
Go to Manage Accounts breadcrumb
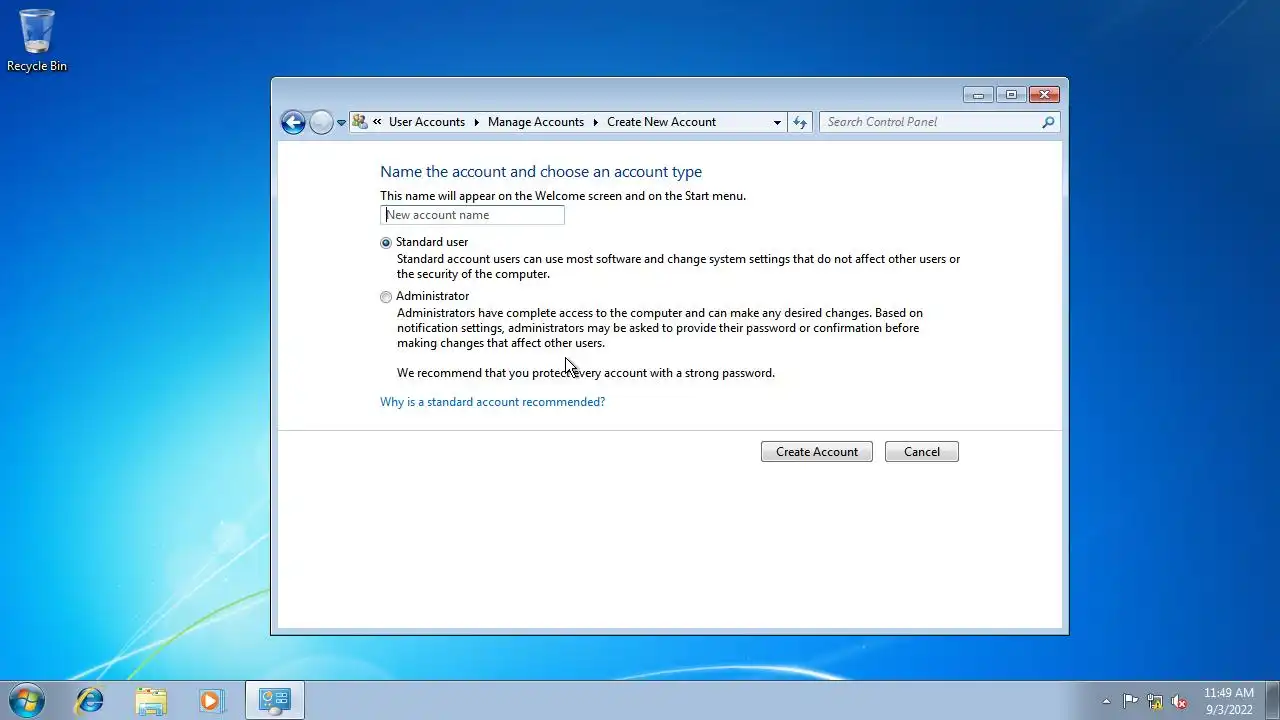click(536, 122)
